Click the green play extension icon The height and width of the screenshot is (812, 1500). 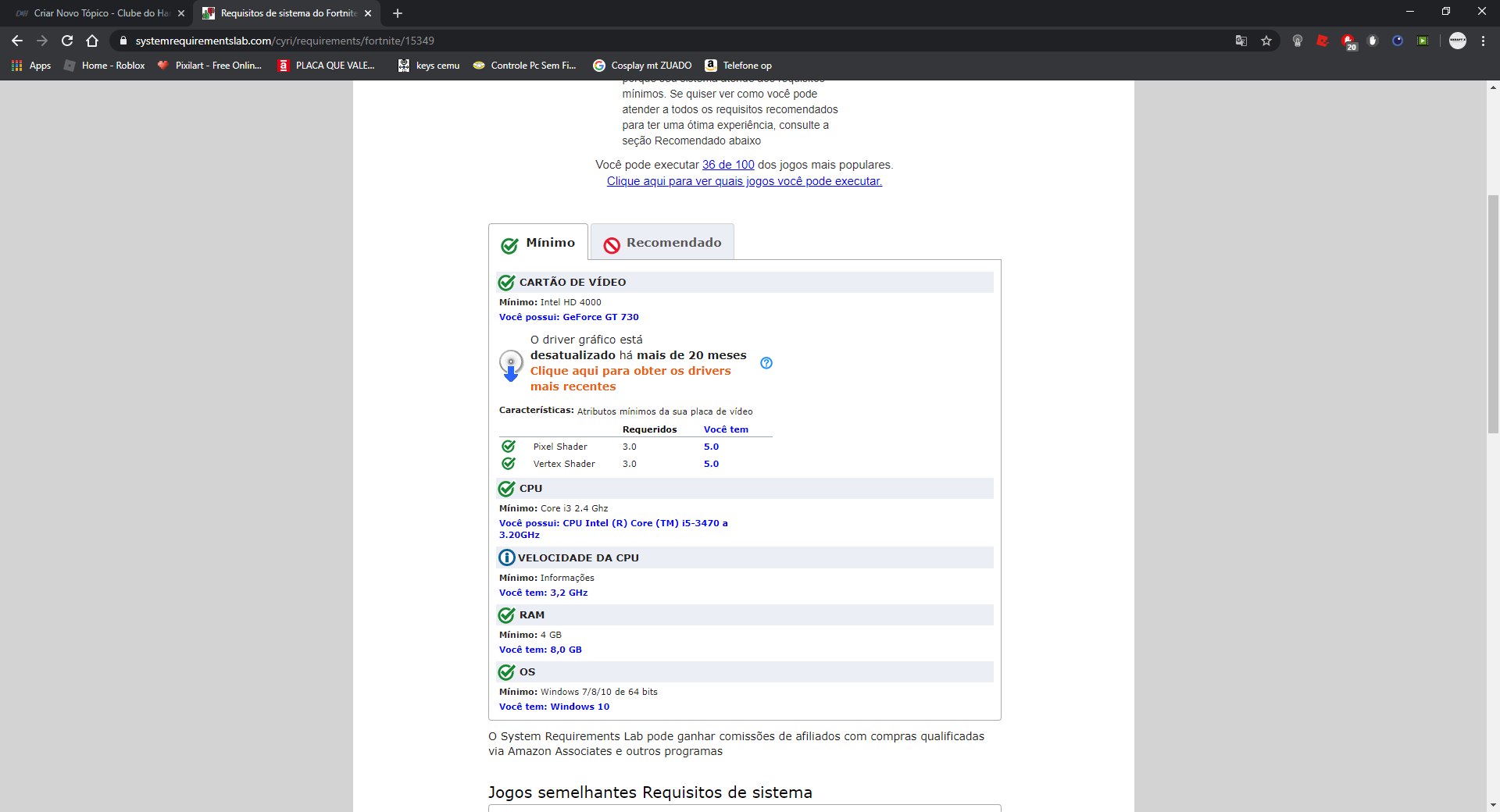[x=1423, y=41]
